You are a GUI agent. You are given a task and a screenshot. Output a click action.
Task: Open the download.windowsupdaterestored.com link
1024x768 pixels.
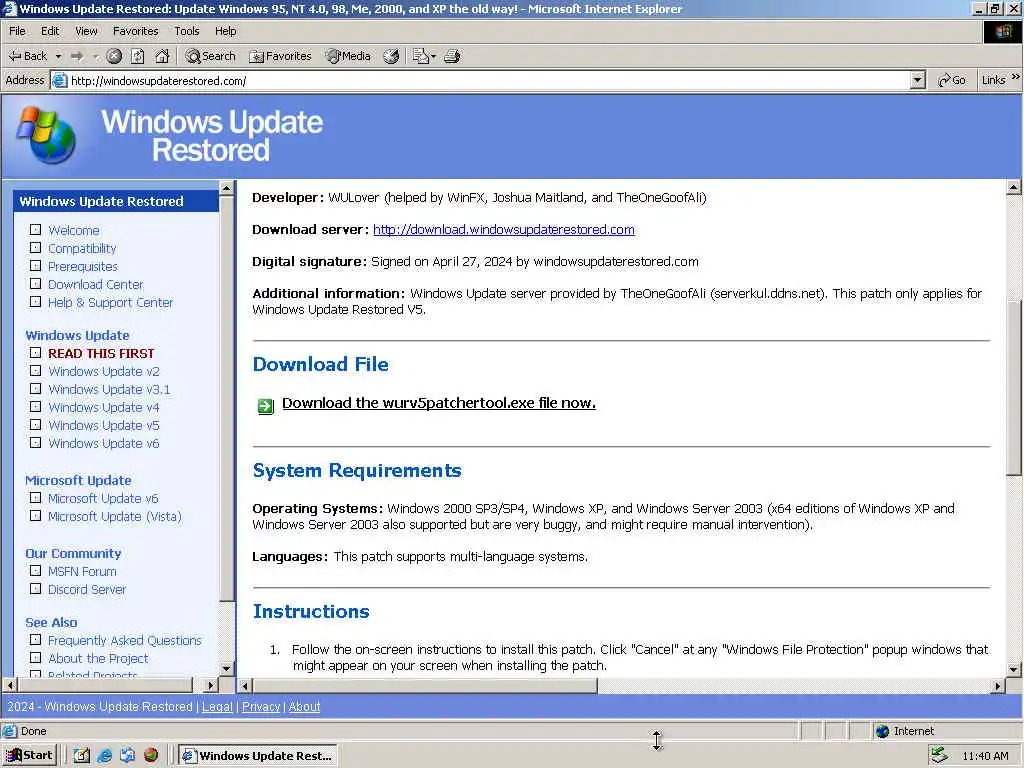(504, 229)
